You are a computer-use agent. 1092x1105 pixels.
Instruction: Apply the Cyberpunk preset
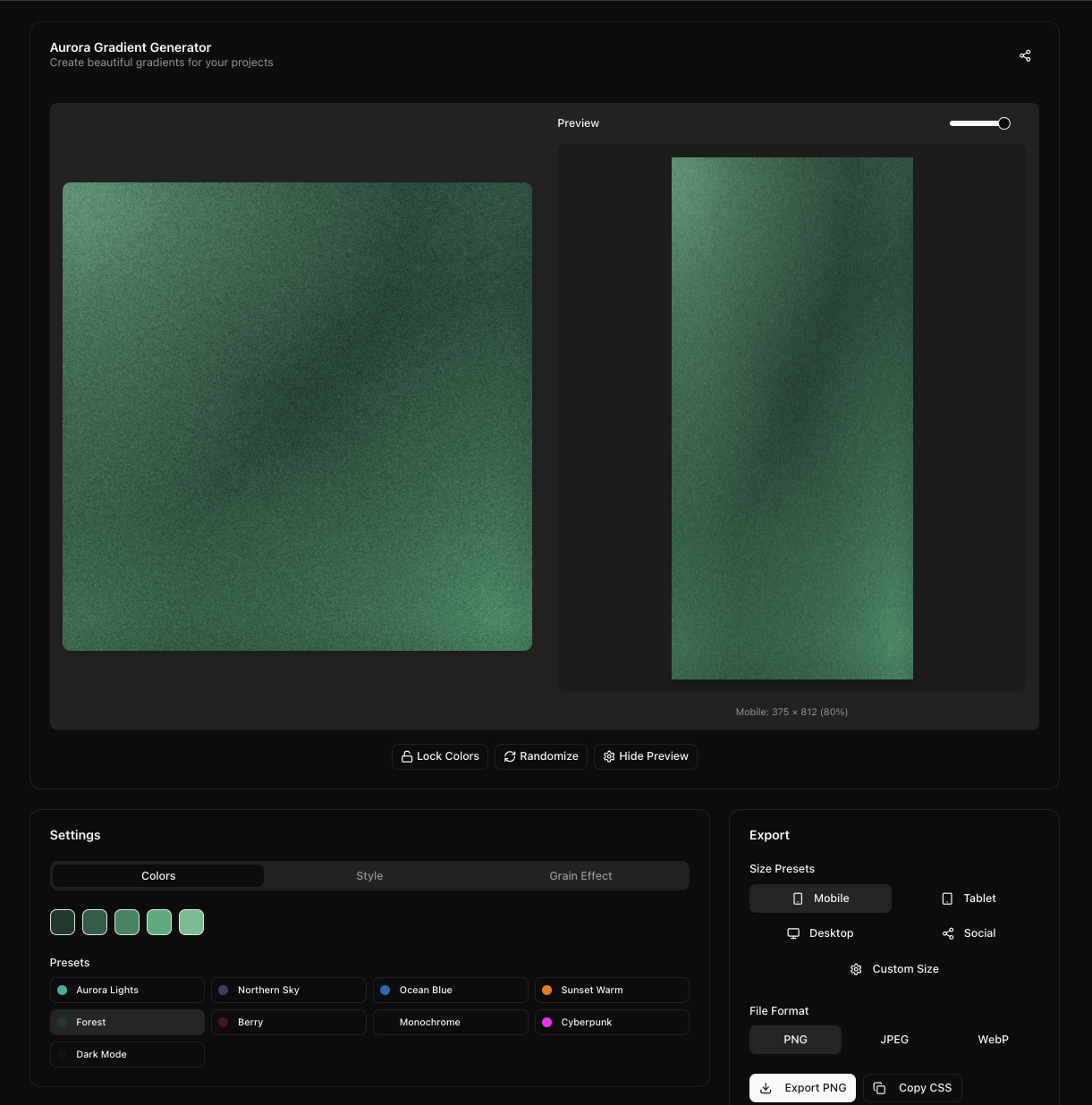click(612, 1023)
